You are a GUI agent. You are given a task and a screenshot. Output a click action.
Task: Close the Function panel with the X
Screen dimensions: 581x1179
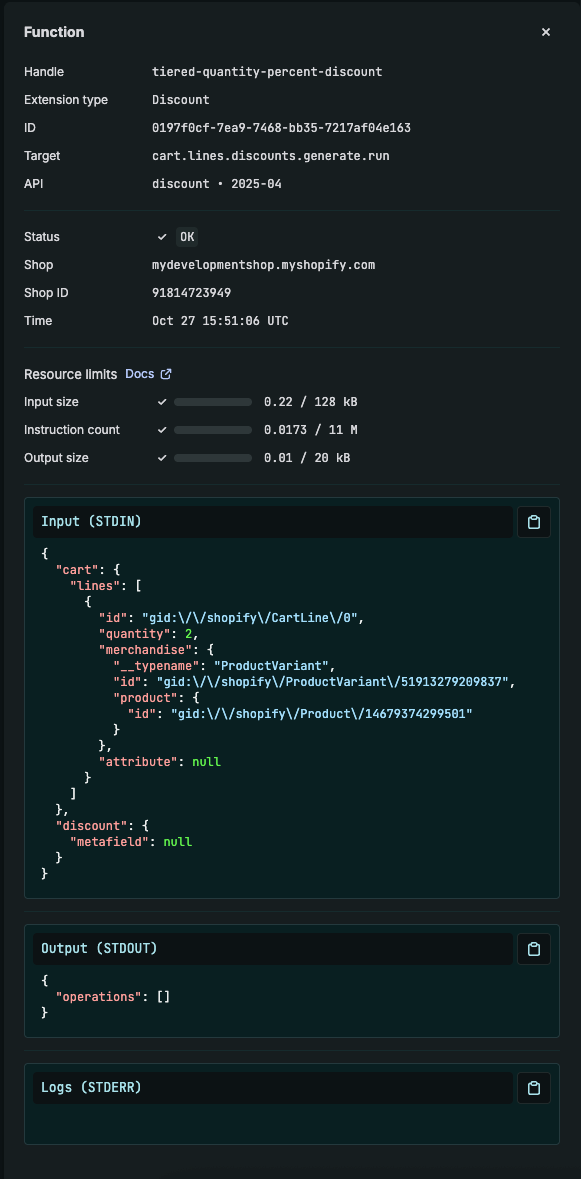[x=546, y=32]
